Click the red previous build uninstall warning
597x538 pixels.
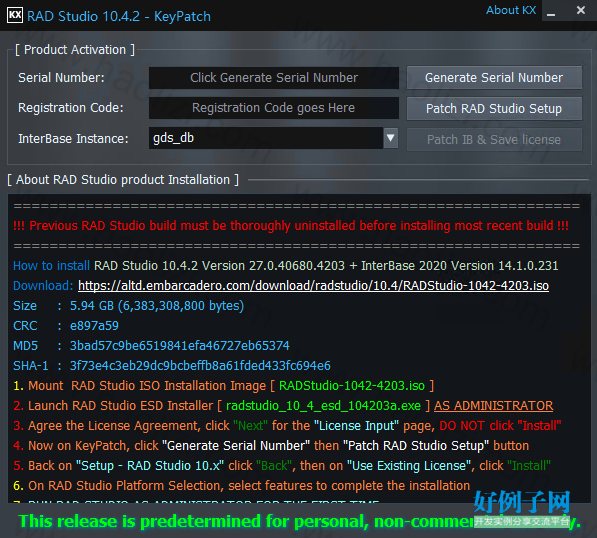291,225
